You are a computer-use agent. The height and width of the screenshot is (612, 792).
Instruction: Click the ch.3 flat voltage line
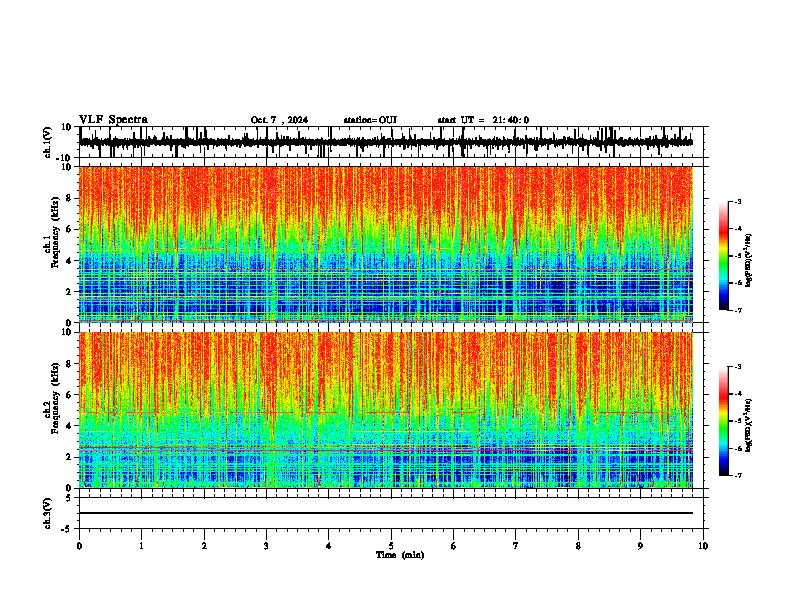(x=386, y=513)
